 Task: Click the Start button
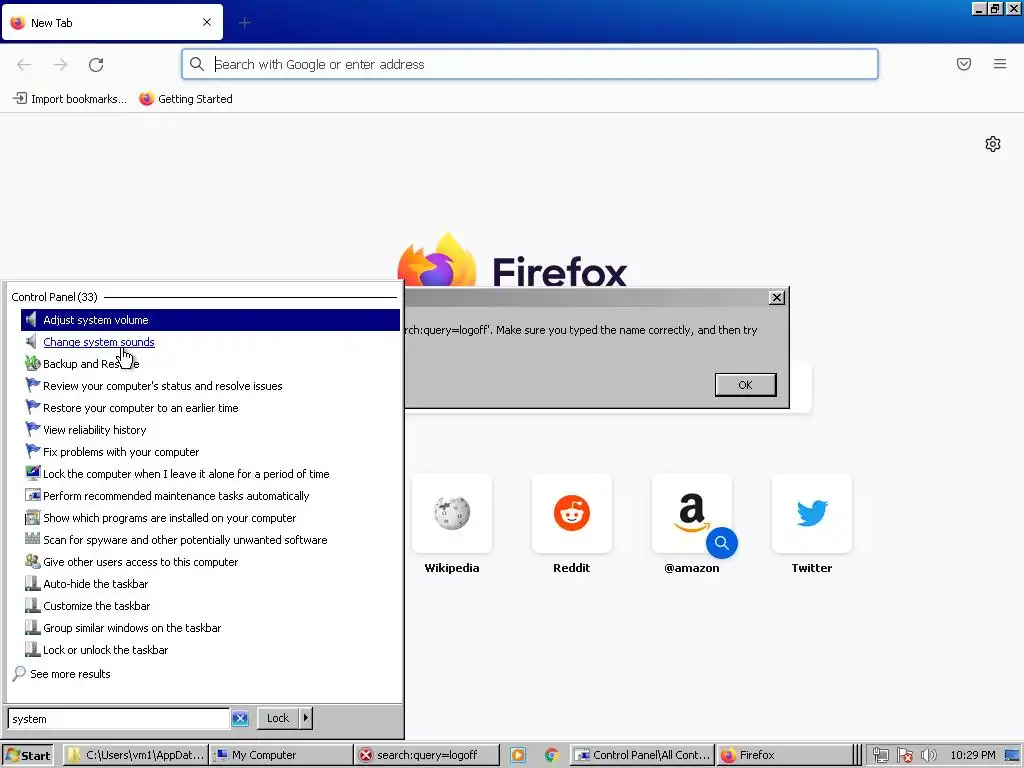[28, 756]
